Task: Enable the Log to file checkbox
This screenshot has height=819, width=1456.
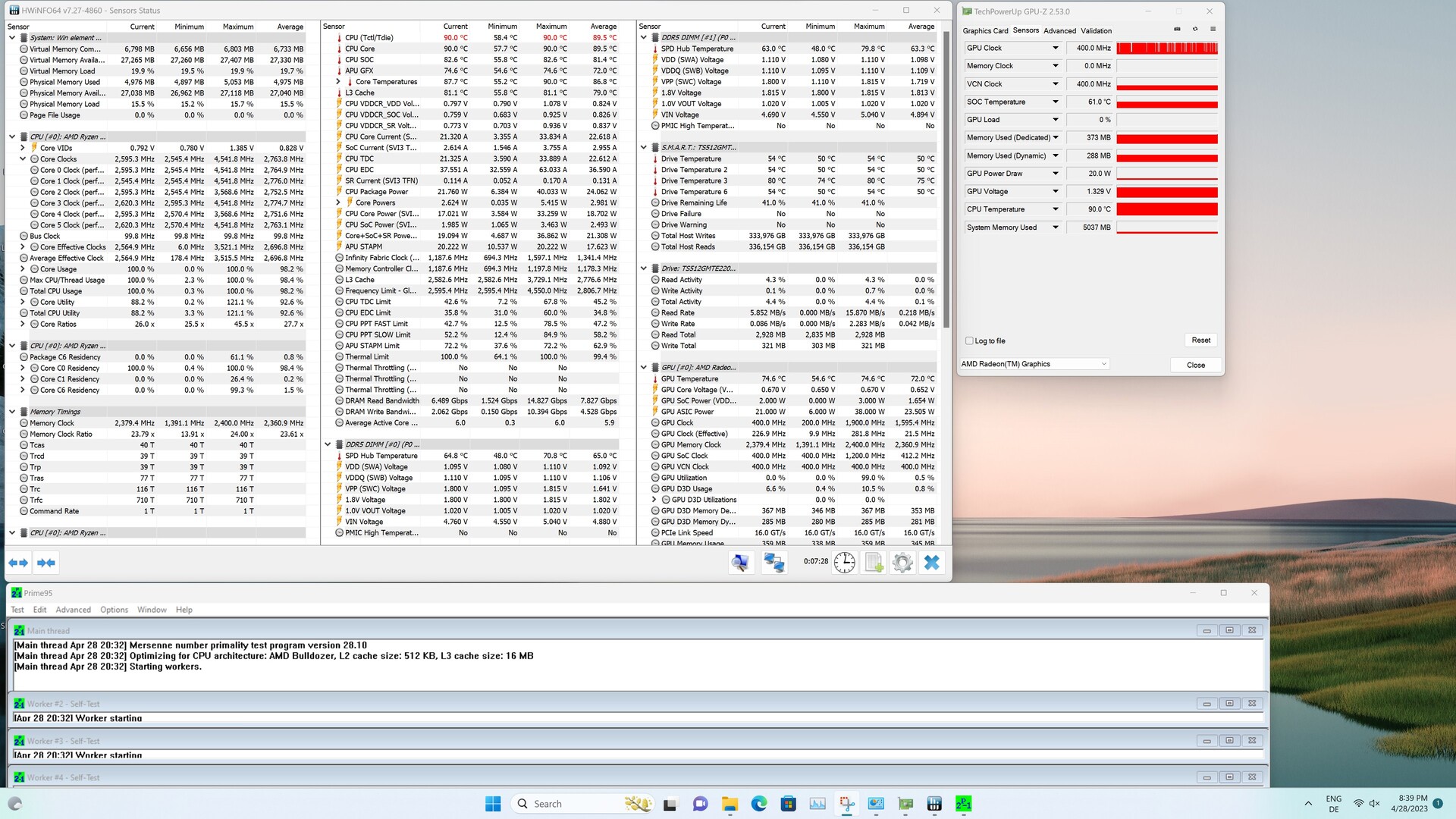Action: pyautogui.click(x=969, y=340)
